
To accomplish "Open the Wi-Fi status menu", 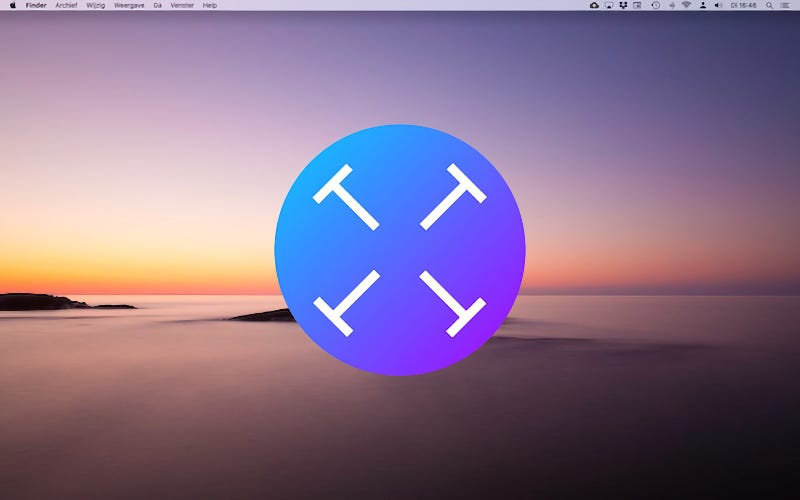I will click(x=686, y=5).
